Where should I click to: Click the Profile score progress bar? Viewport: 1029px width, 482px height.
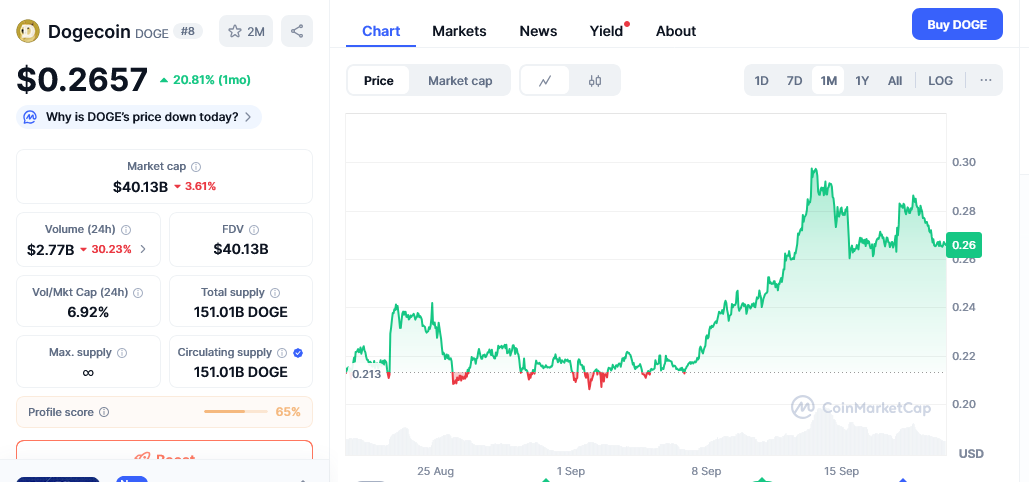click(x=236, y=412)
